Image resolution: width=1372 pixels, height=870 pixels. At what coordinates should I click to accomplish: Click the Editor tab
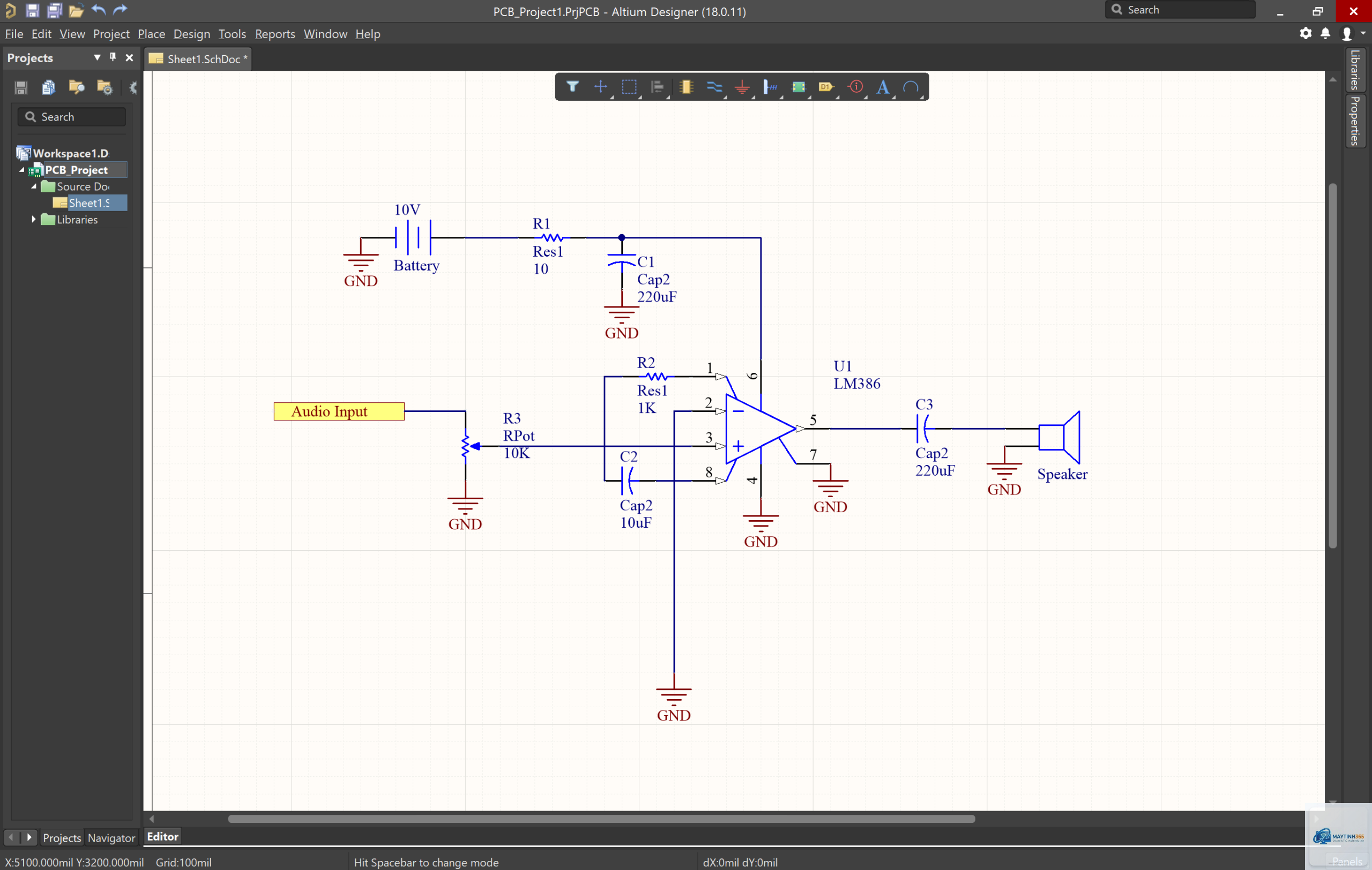point(163,836)
